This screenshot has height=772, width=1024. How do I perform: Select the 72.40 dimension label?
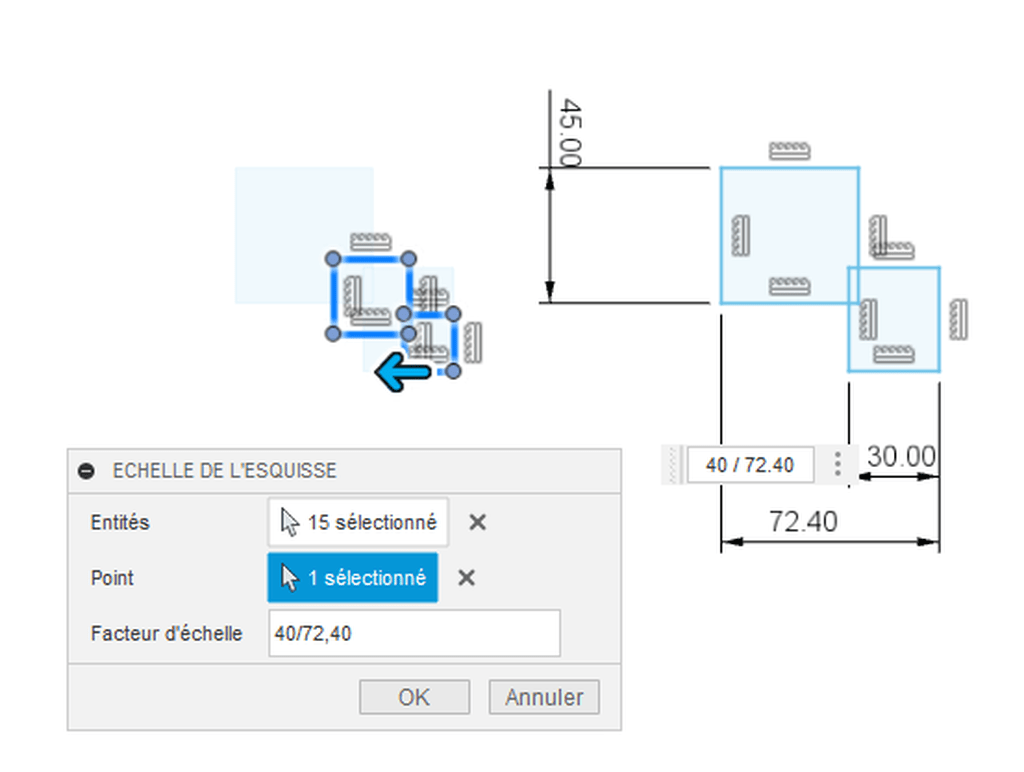click(x=803, y=522)
